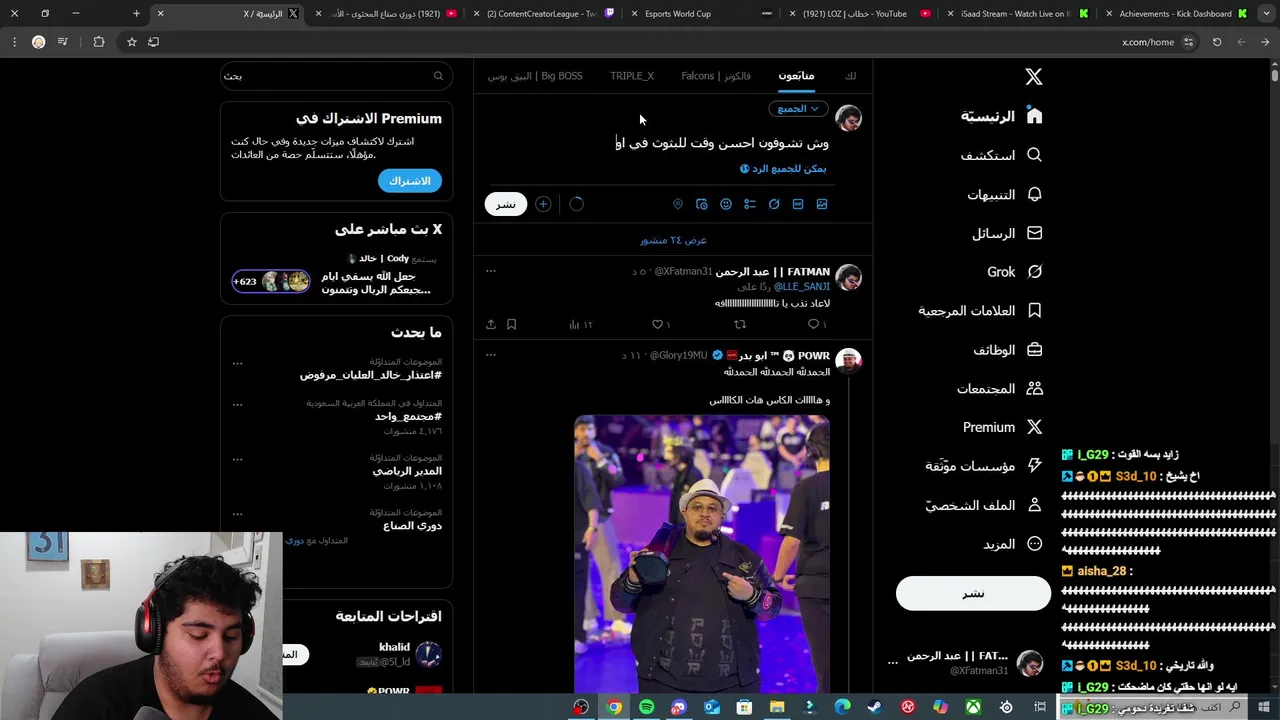Click Grok enhance icon in composer

pos(774,204)
